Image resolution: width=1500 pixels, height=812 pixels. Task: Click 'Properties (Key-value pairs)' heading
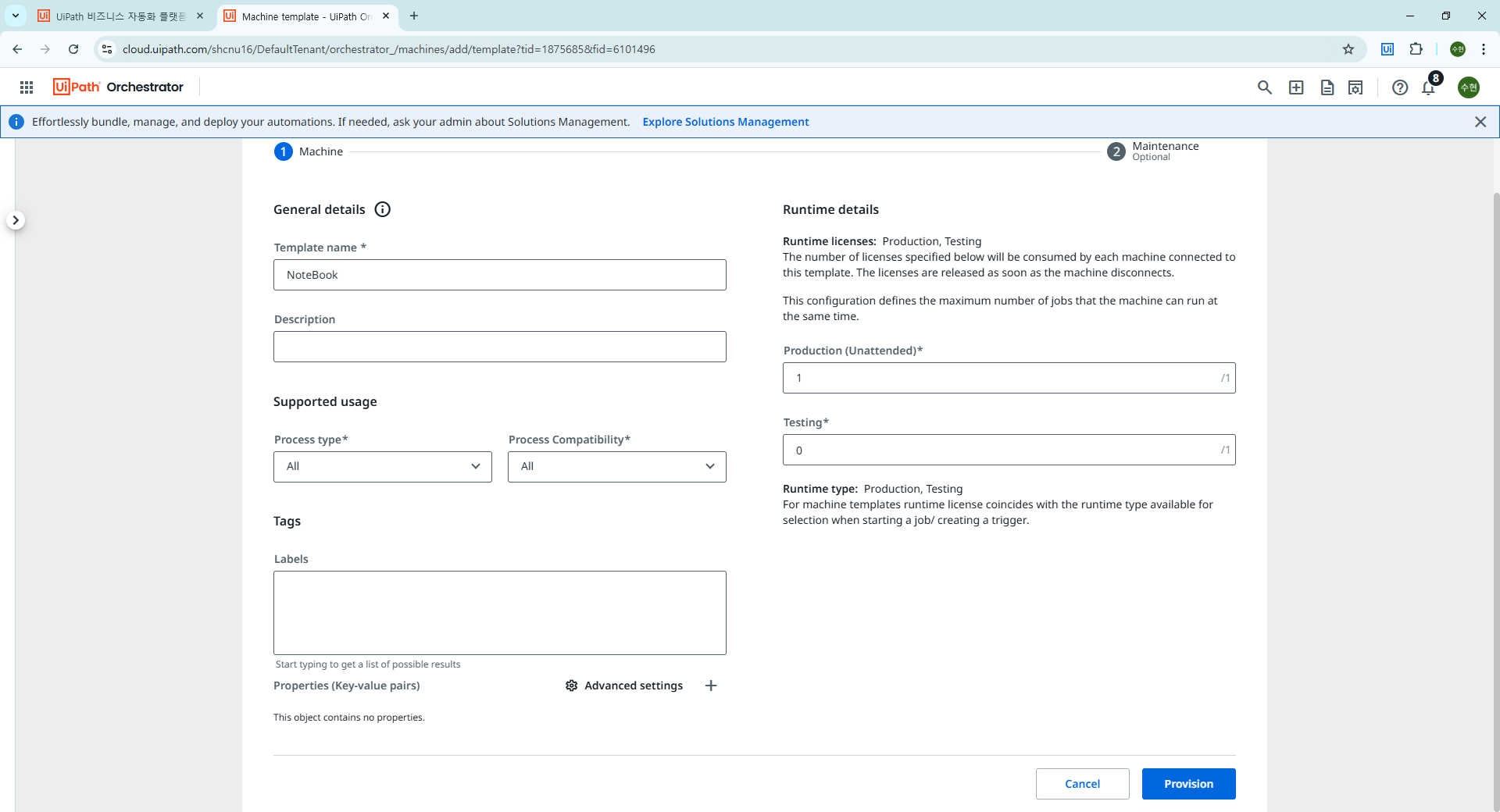(347, 686)
